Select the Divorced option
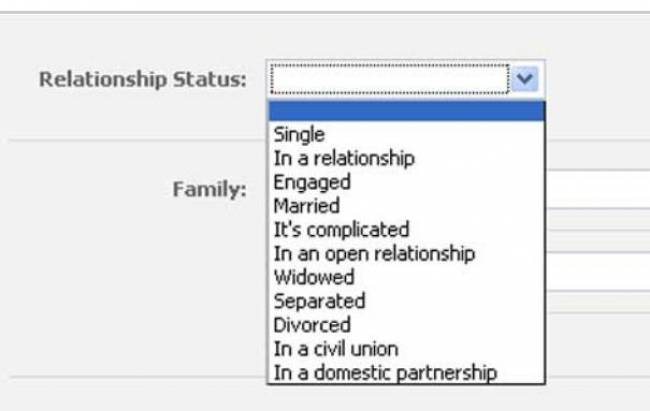 [312, 325]
